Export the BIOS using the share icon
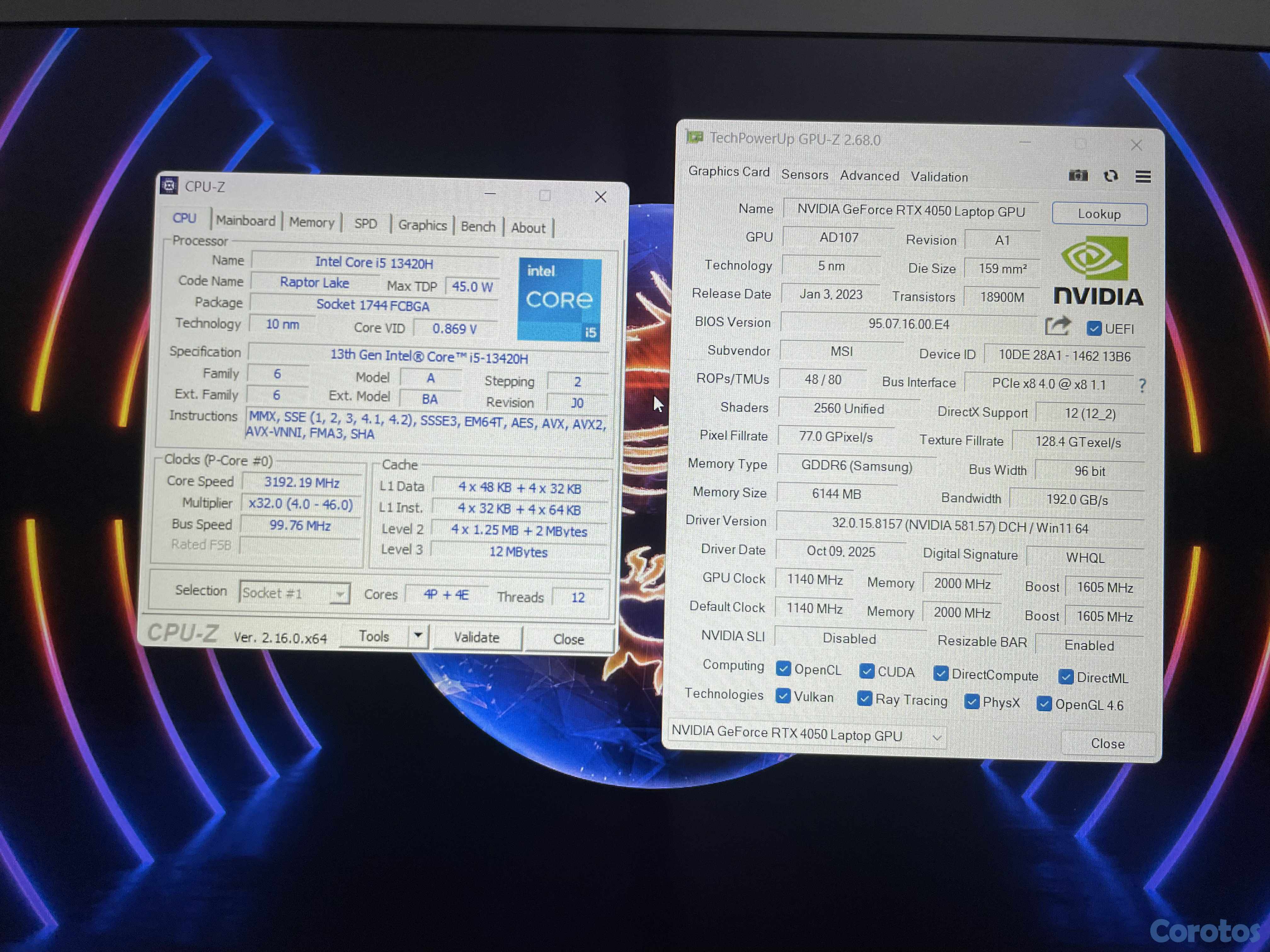This screenshot has width=1270, height=952. [1058, 326]
